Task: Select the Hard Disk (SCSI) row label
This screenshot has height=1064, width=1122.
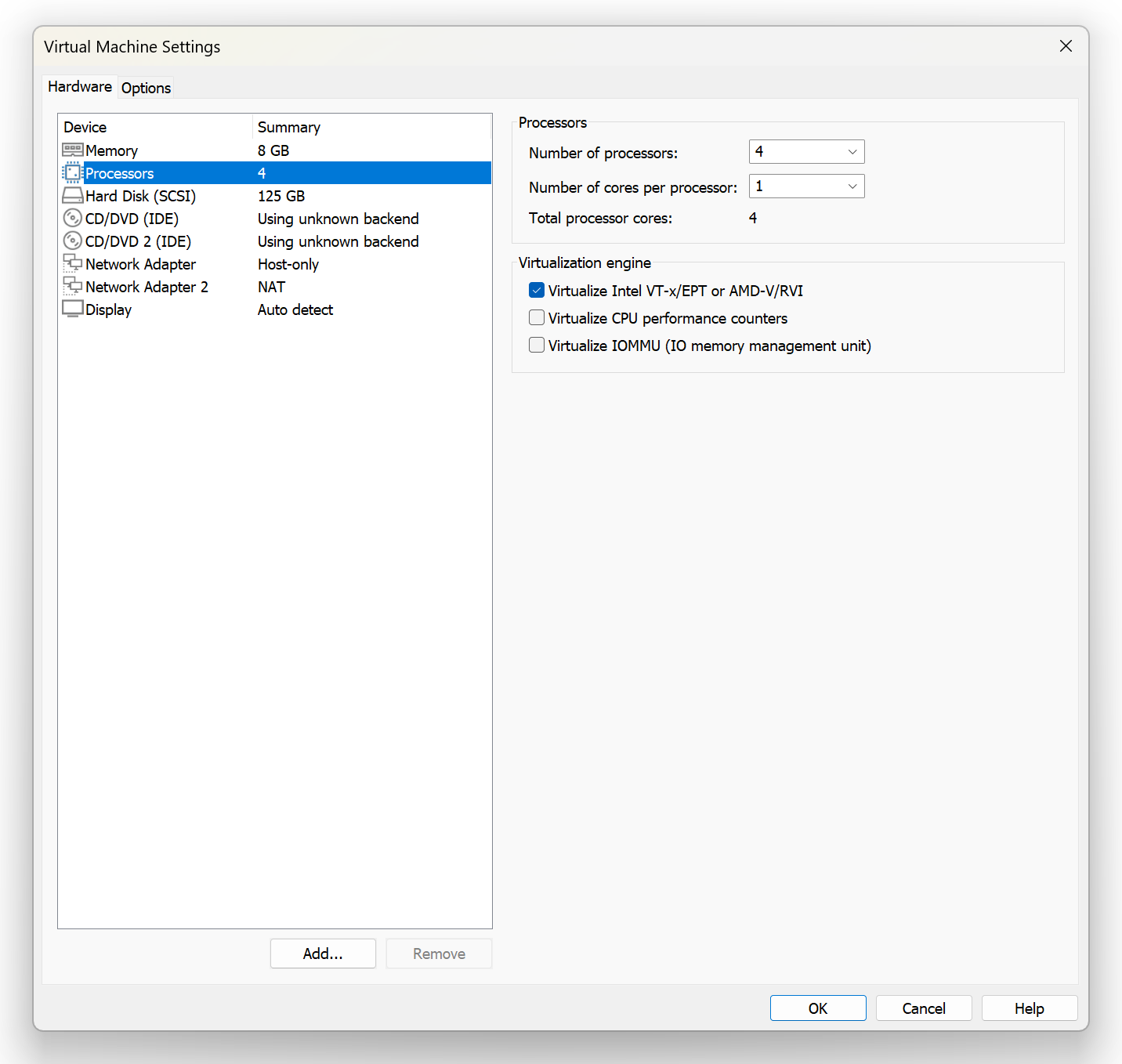Action: tap(140, 196)
